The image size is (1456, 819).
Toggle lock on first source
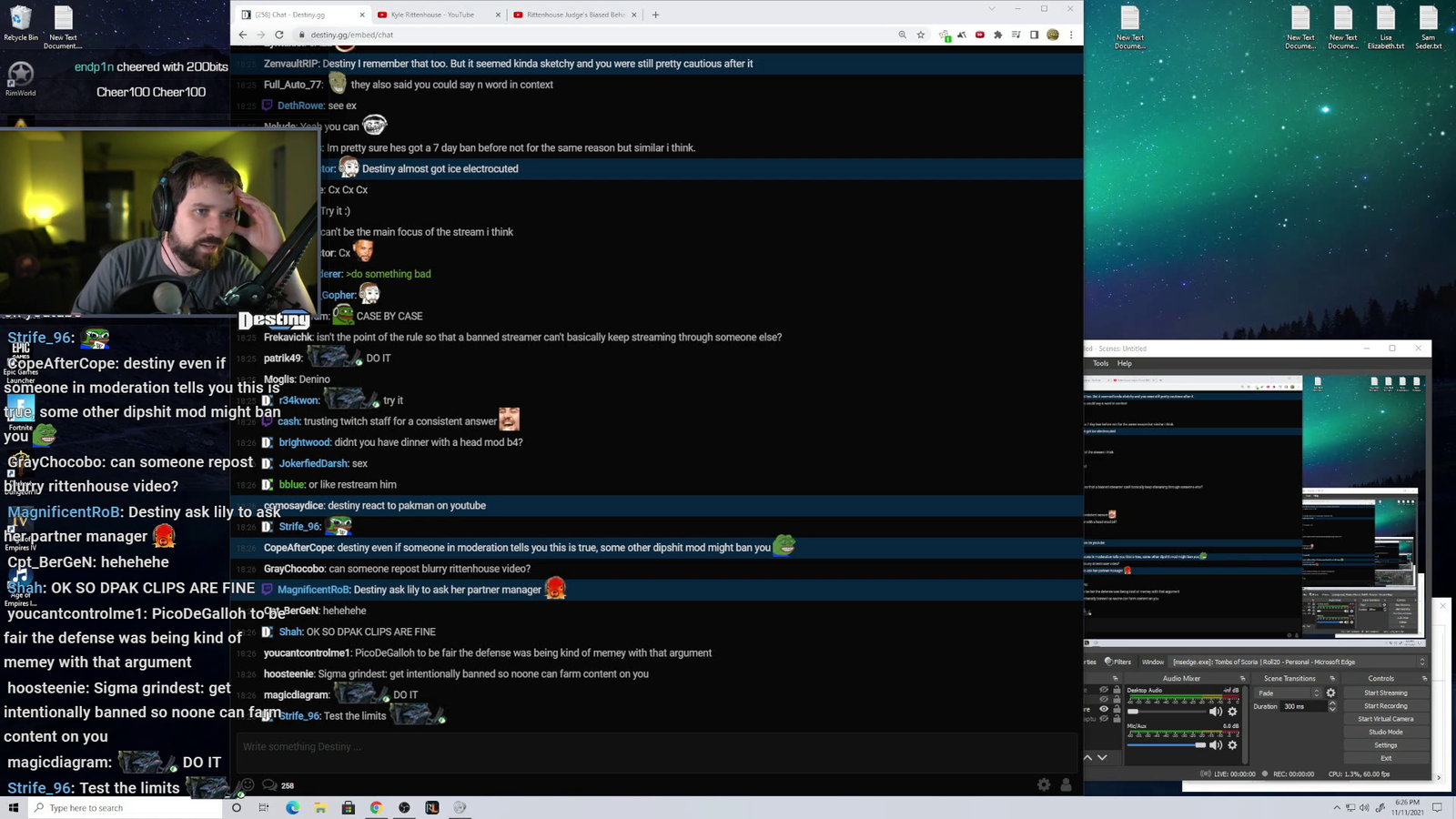1117,690
